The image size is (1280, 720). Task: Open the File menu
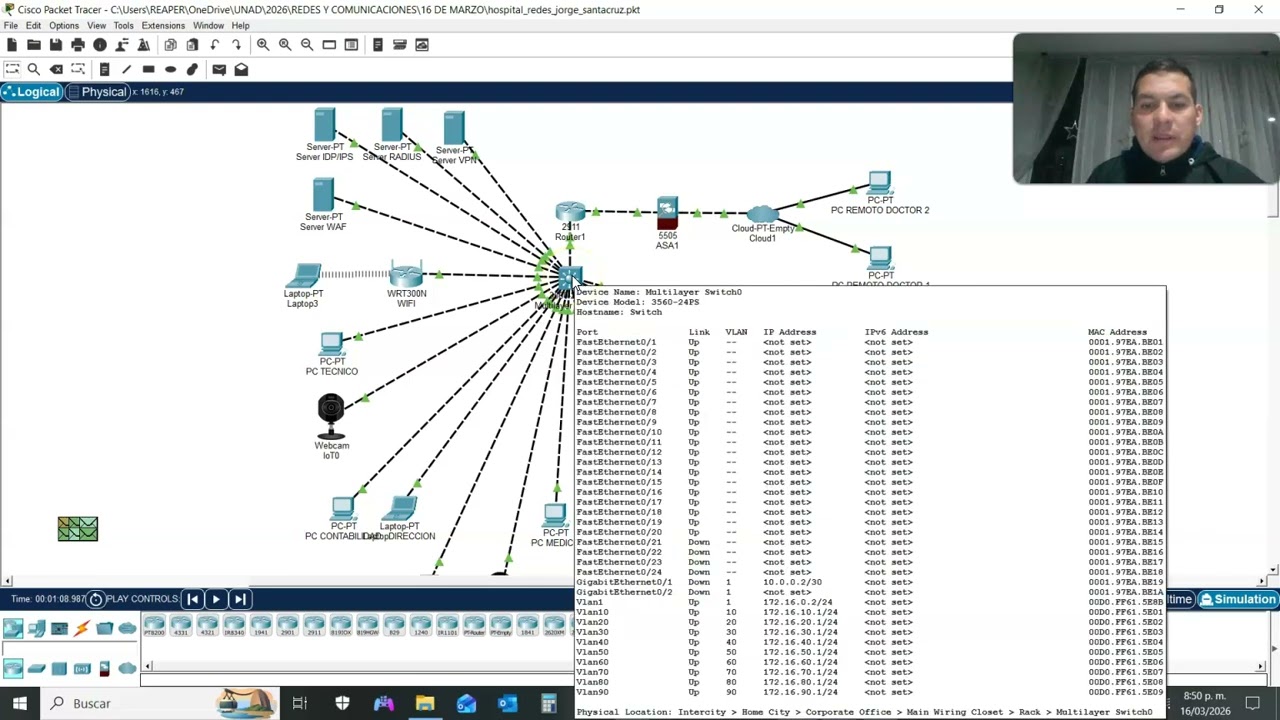pos(11,25)
